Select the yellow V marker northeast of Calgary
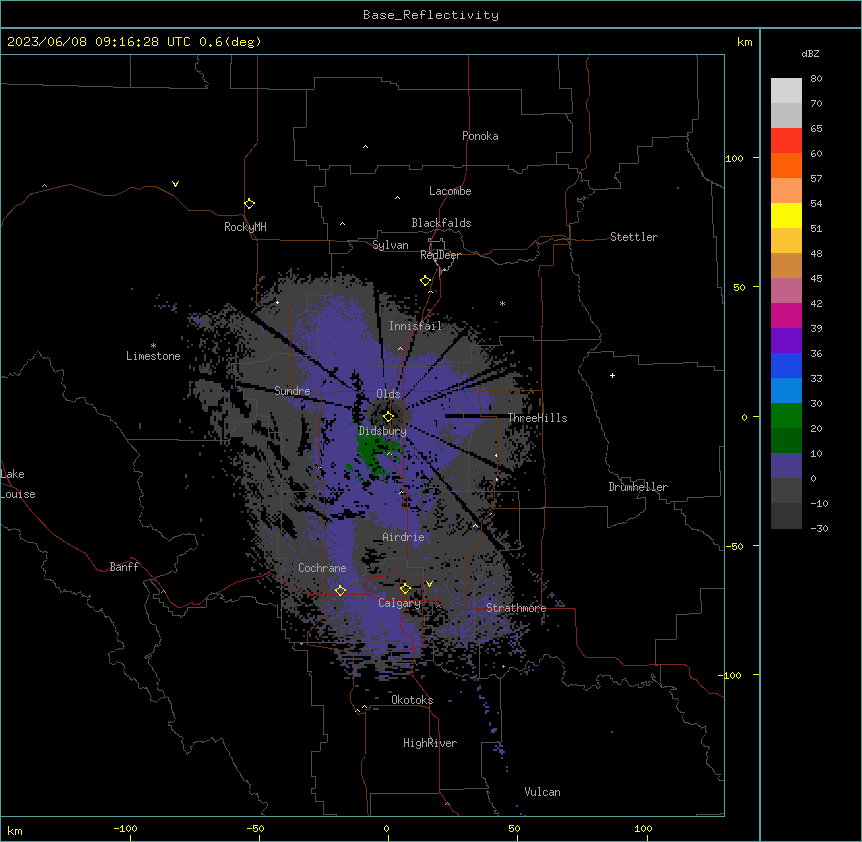 click(x=429, y=584)
